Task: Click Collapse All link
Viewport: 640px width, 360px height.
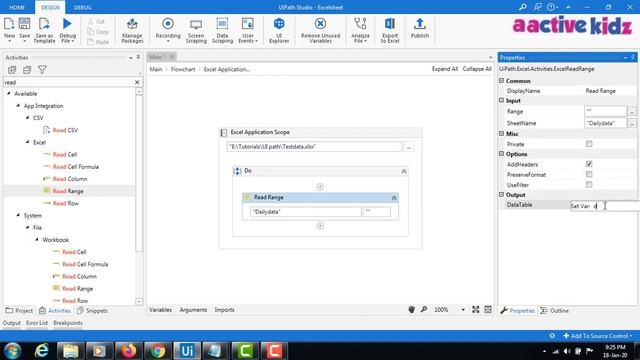Action: (x=477, y=69)
